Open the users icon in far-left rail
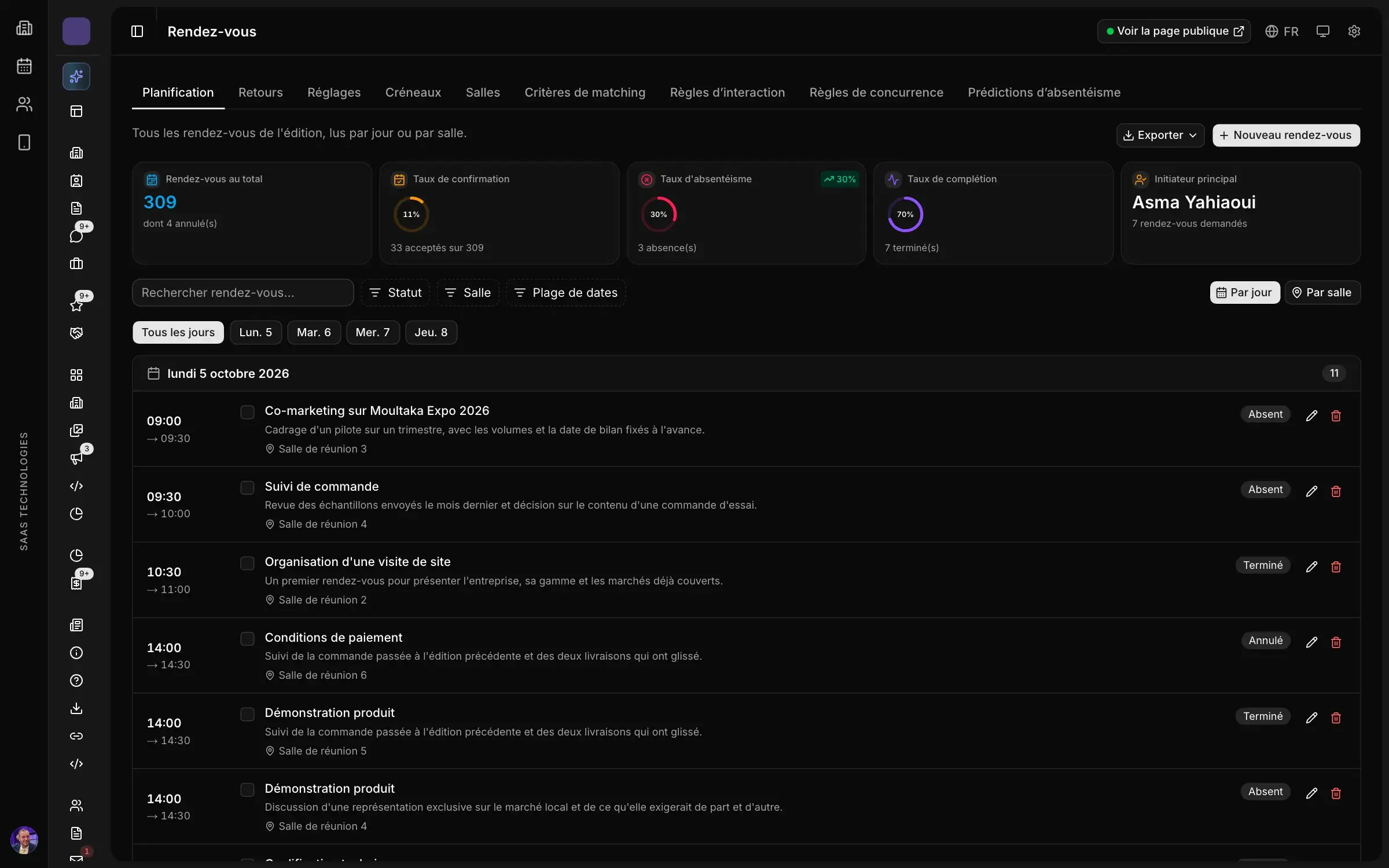 click(x=24, y=104)
